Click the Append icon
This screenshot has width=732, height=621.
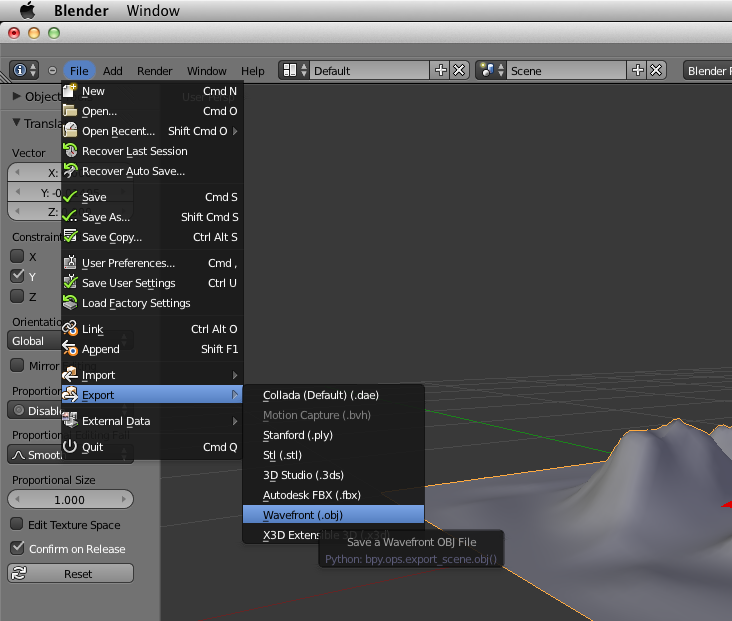[70, 349]
